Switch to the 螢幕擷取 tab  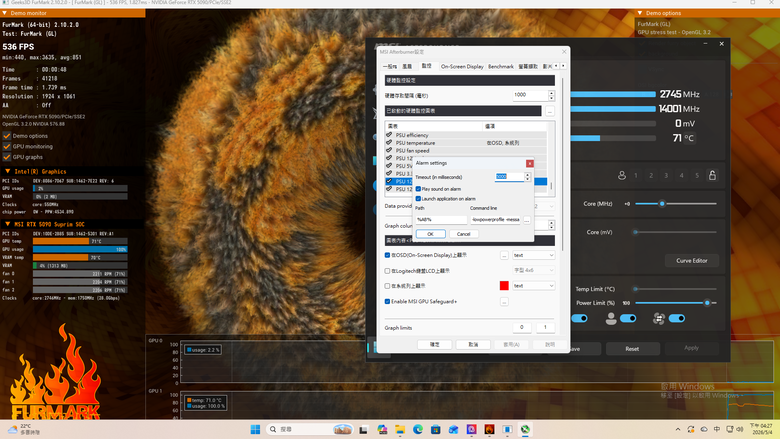coord(528,66)
